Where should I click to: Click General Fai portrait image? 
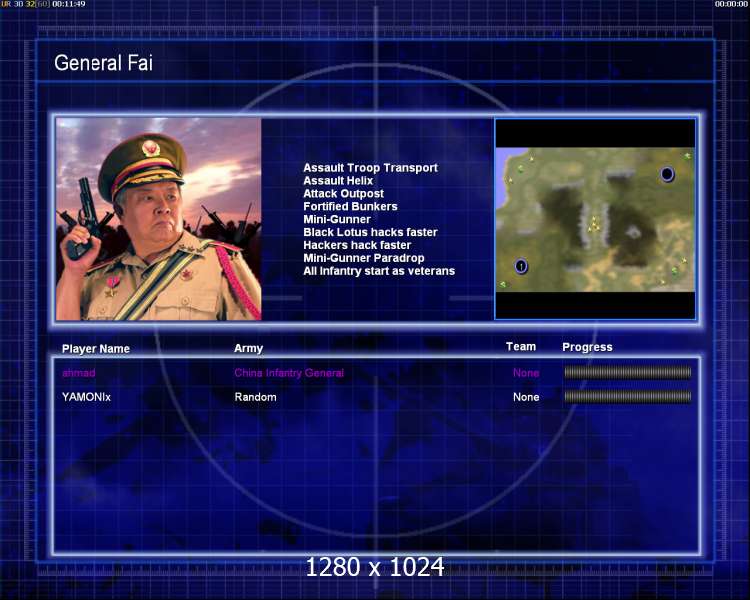pyautogui.click(x=158, y=219)
